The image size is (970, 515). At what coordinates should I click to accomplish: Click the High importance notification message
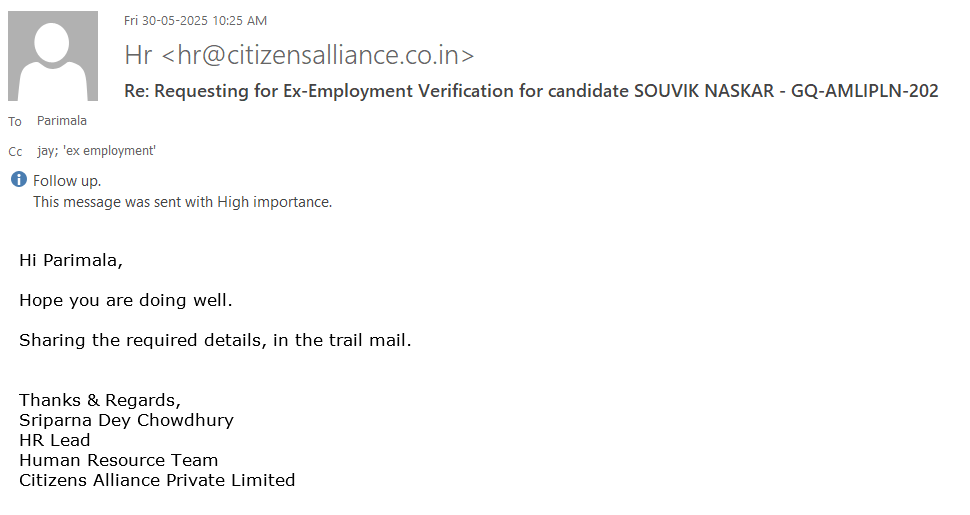pos(182,202)
